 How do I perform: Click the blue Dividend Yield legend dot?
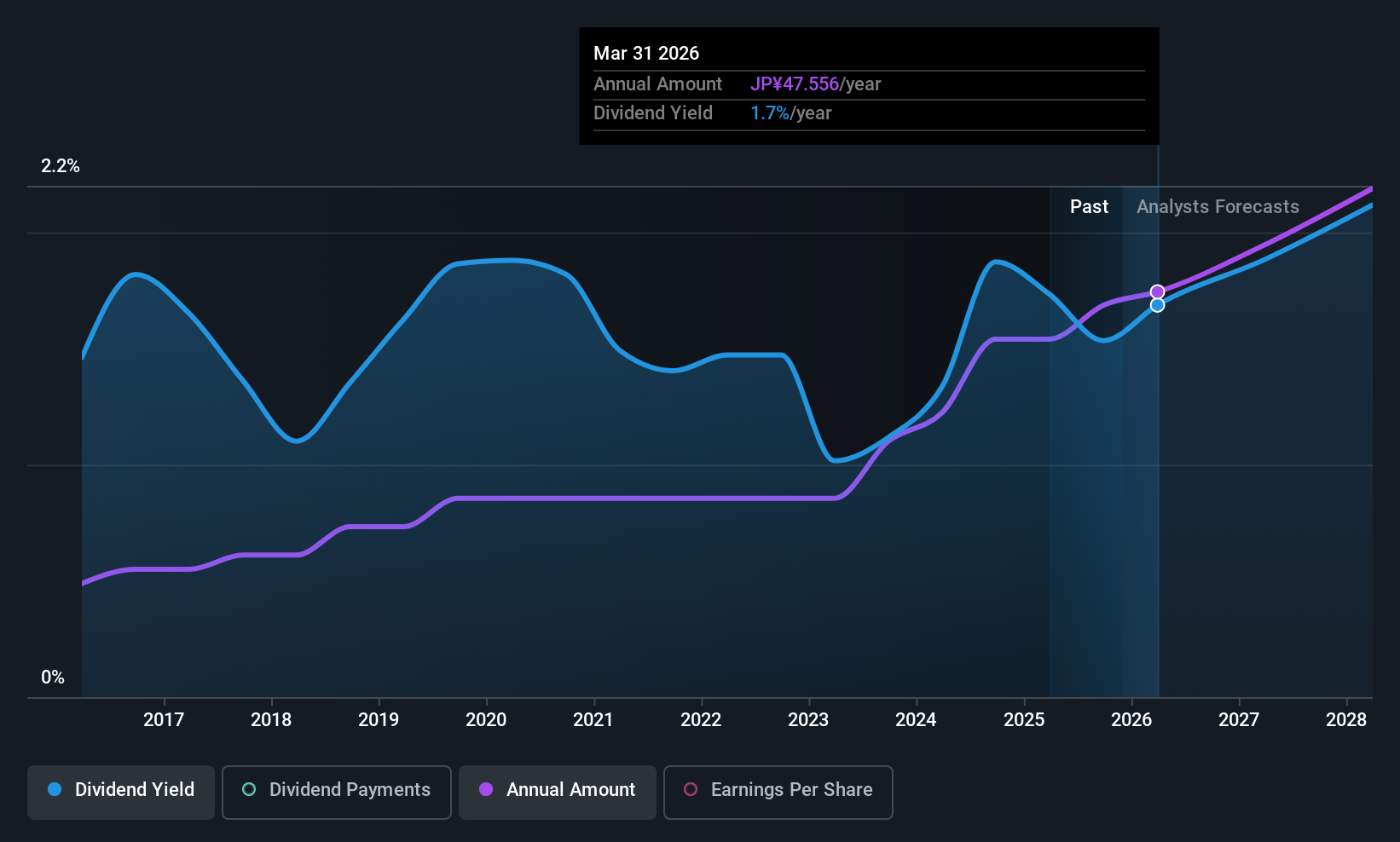55,790
